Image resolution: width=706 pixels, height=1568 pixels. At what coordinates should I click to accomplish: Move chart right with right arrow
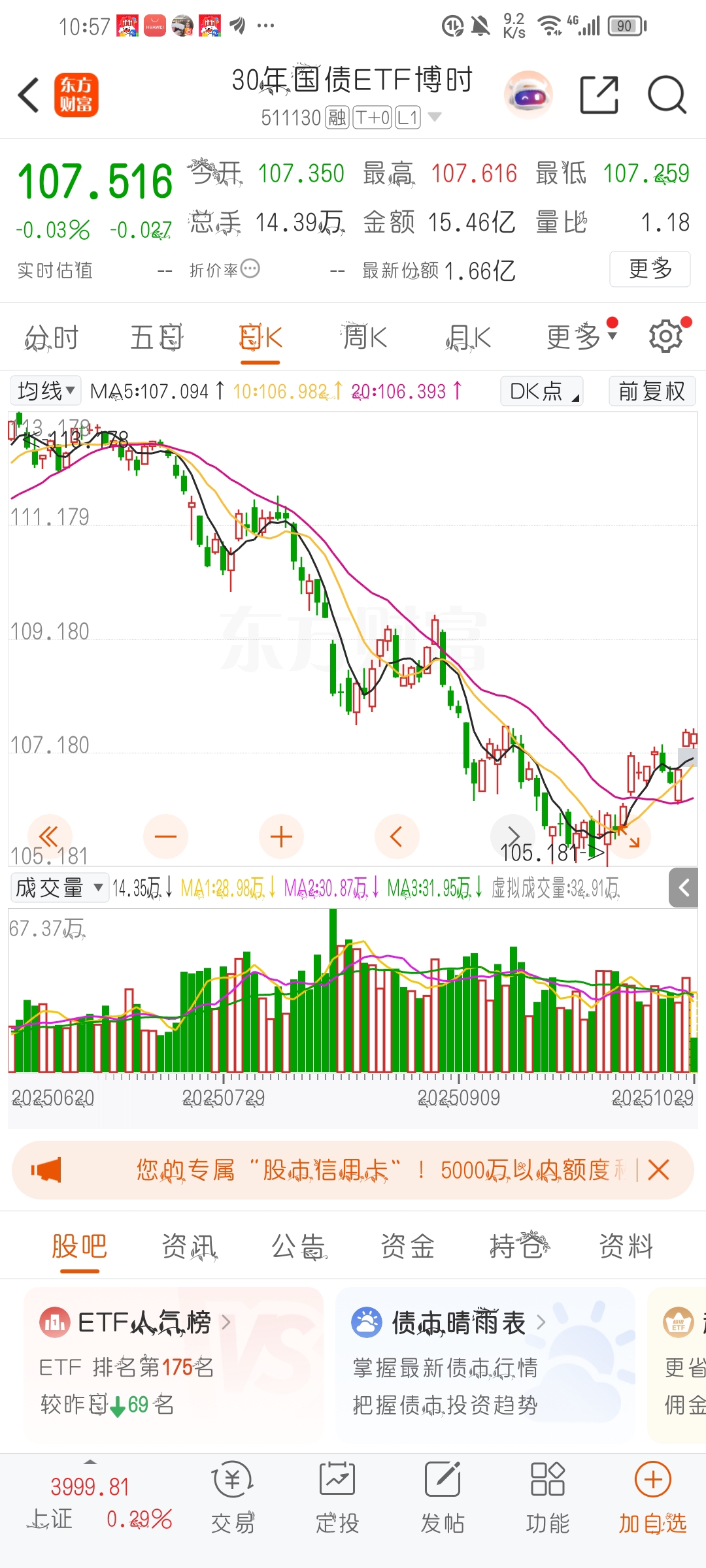pos(513,837)
